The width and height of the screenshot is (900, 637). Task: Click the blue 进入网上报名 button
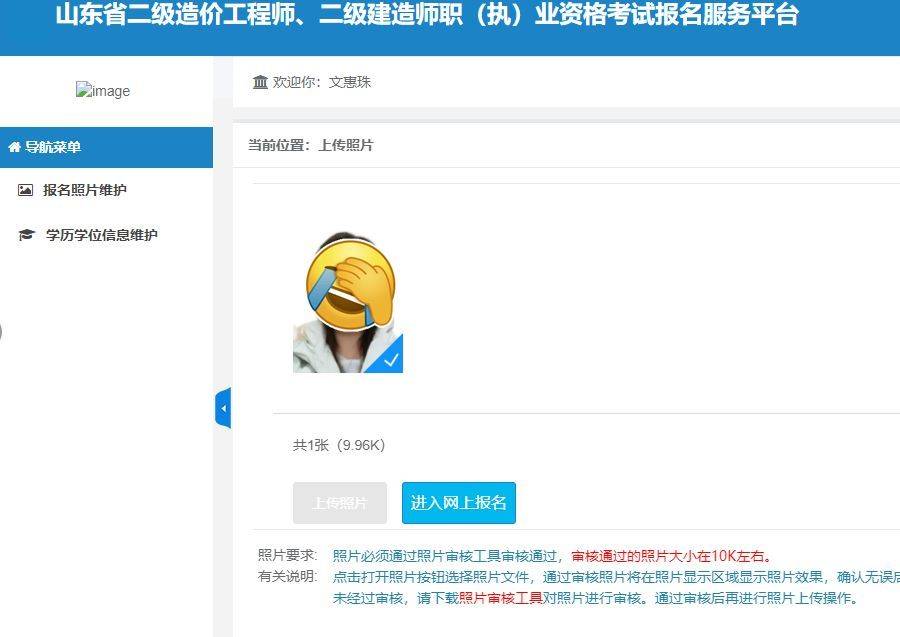458,502
